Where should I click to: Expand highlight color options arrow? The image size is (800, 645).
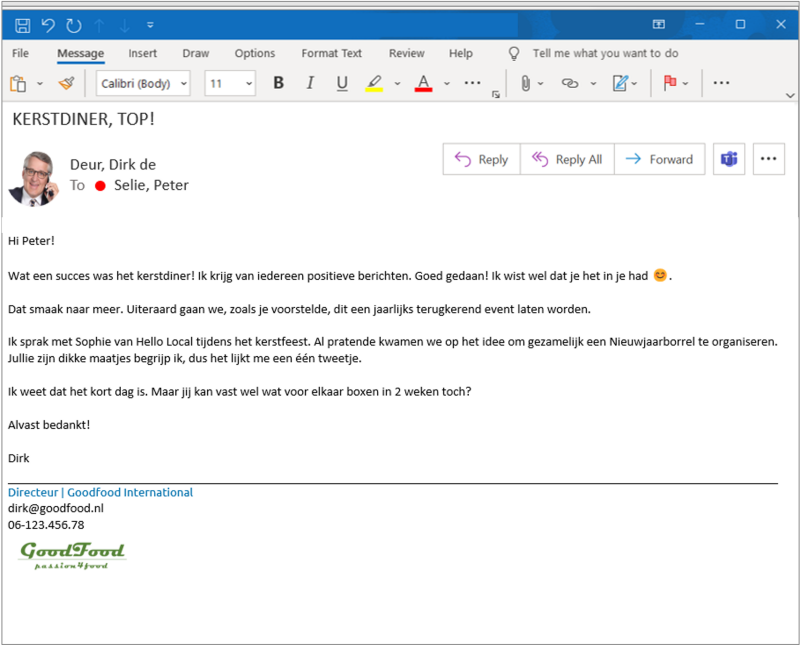(397, 83)
